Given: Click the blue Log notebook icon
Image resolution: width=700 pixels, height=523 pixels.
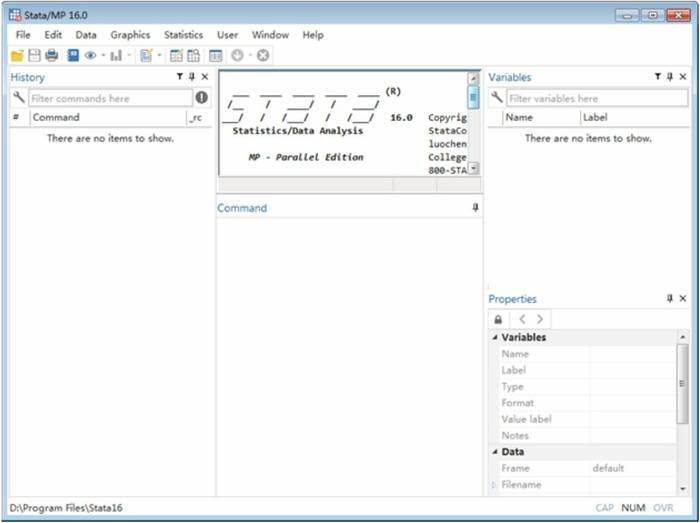Looking at the screenshot, I should tap(73, 55).
